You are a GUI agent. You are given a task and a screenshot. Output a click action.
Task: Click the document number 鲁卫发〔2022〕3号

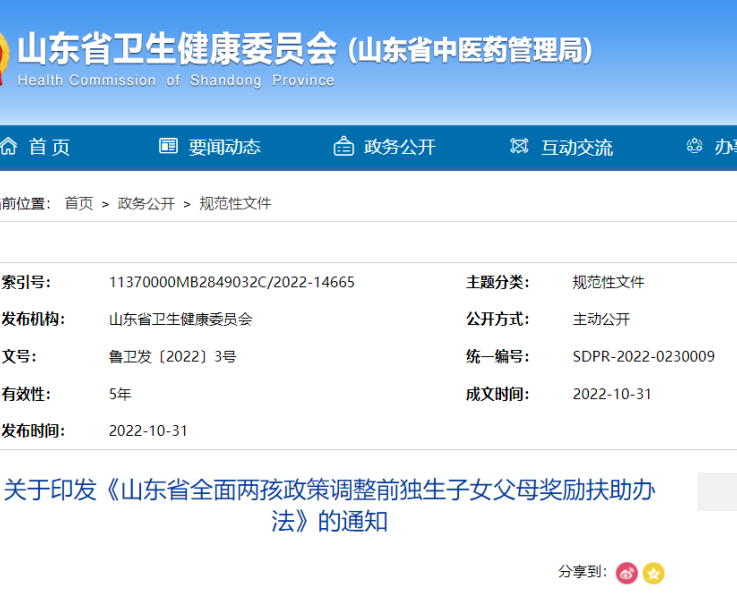(172, 356)
